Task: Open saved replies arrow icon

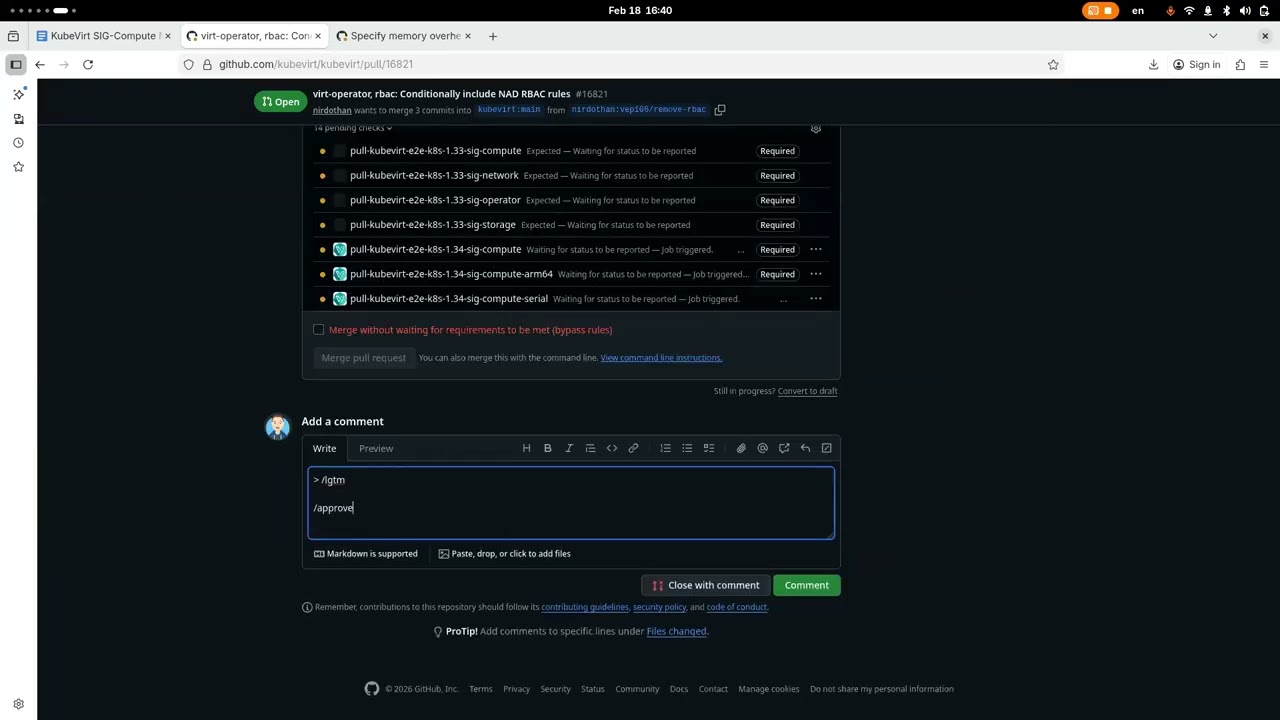Action: point(805,448)
